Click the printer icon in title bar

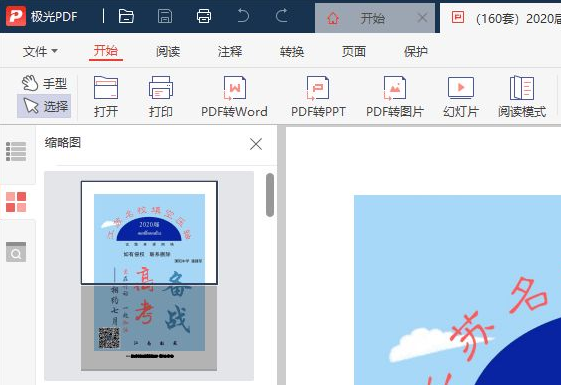coord(204,16)
